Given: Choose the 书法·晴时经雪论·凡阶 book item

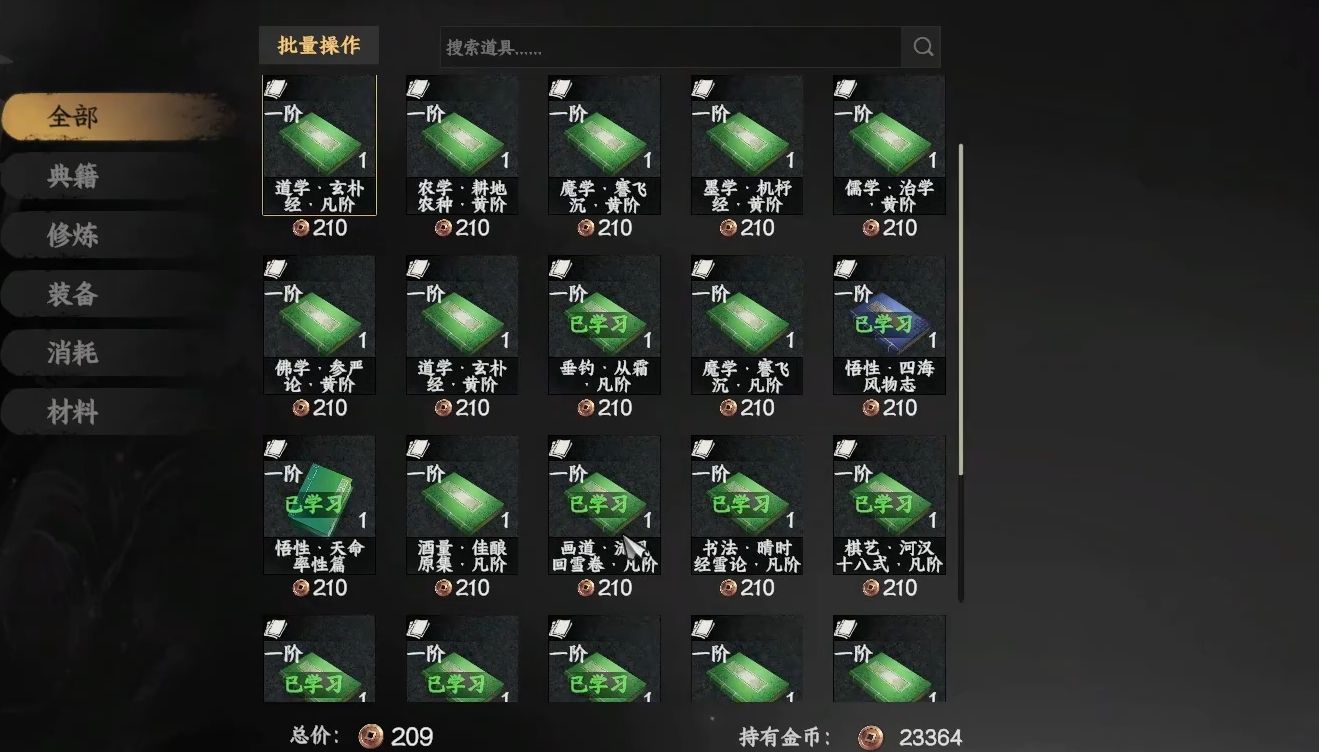Looking at the screenshot, I should [x=747, y=505].
